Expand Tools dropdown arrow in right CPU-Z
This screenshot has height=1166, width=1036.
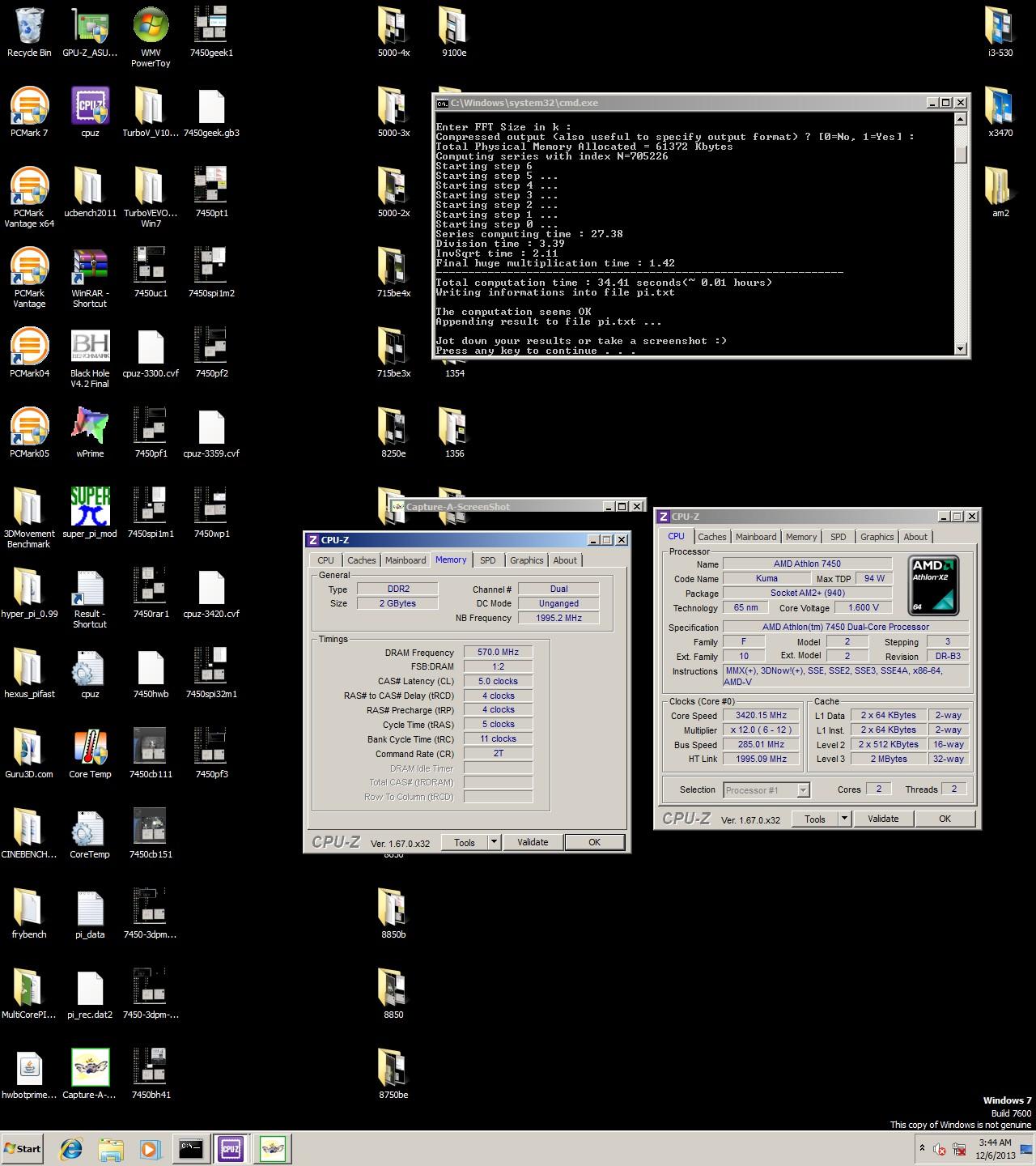[844, 819]
